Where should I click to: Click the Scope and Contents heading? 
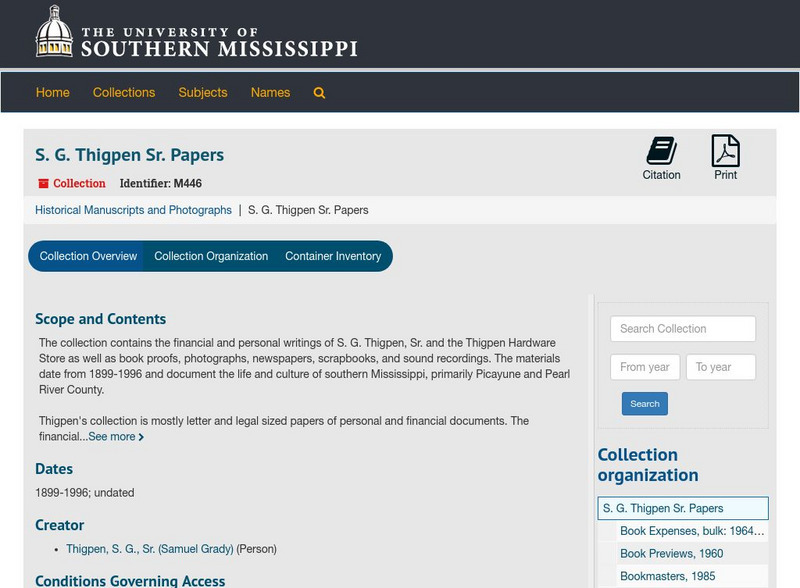click(101, 319)
